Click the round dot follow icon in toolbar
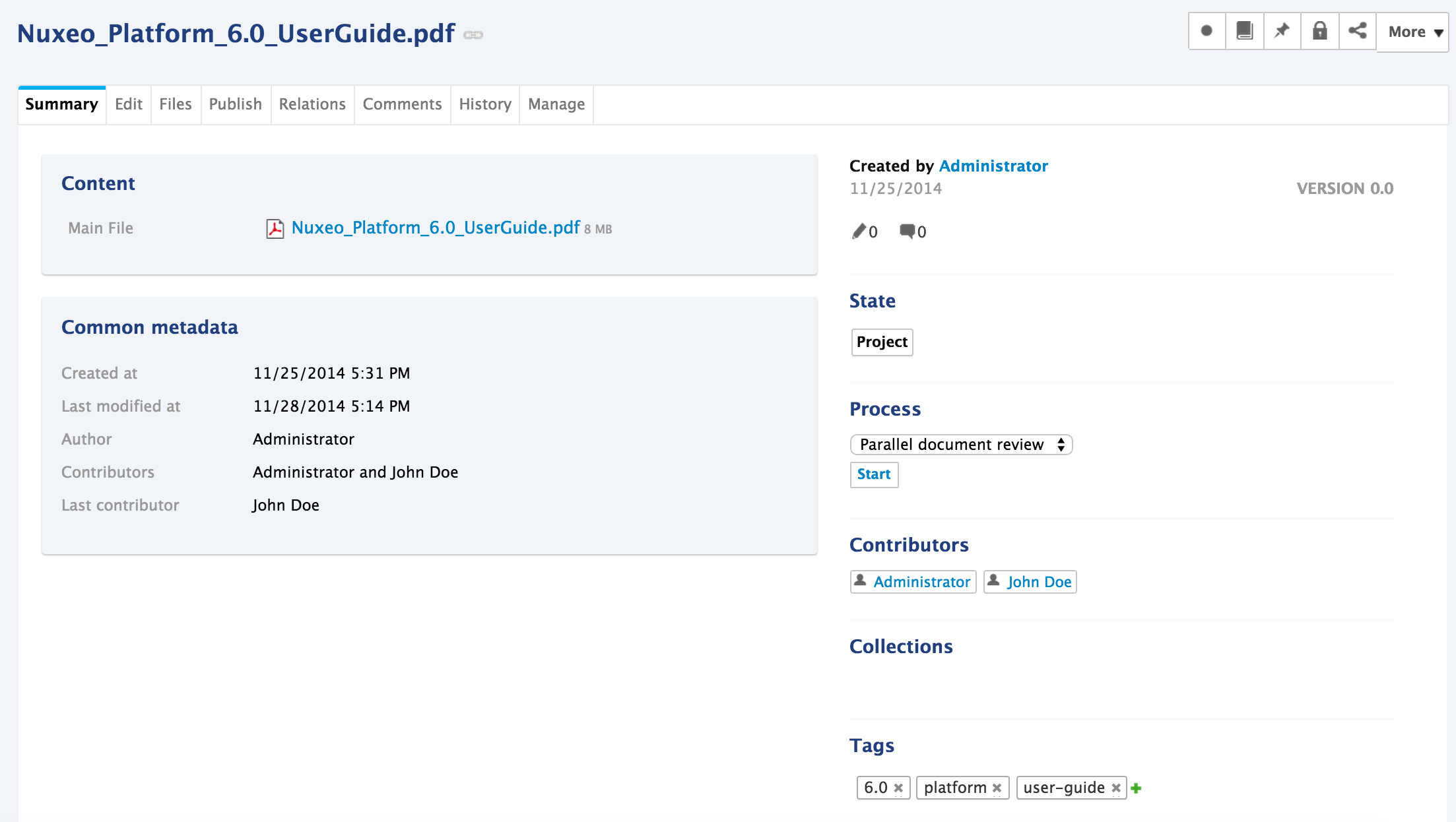Screen dimensions: 1456x822 click(x=1207, y=31)
